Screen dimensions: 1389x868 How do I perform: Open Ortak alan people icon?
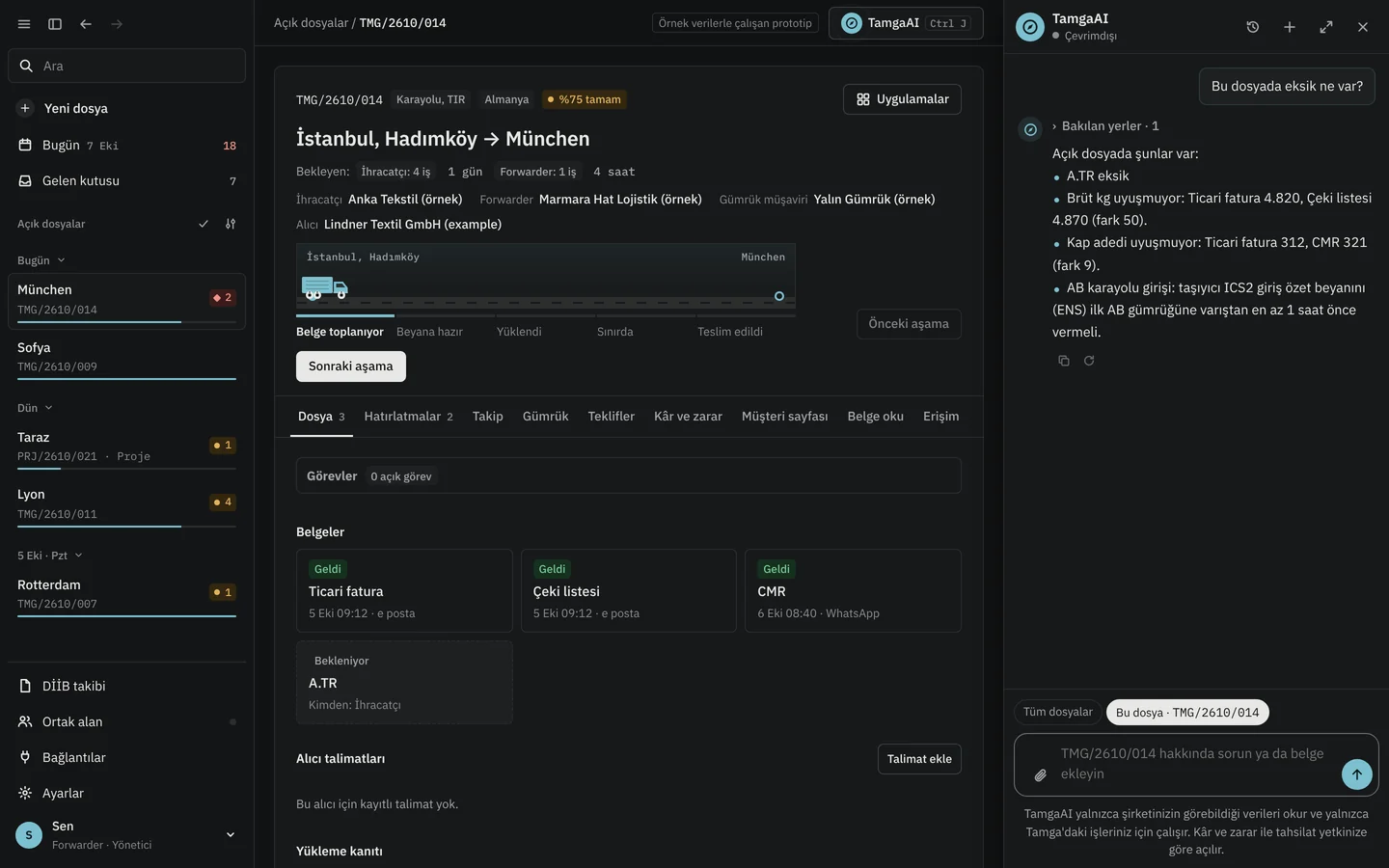point(25,721)
